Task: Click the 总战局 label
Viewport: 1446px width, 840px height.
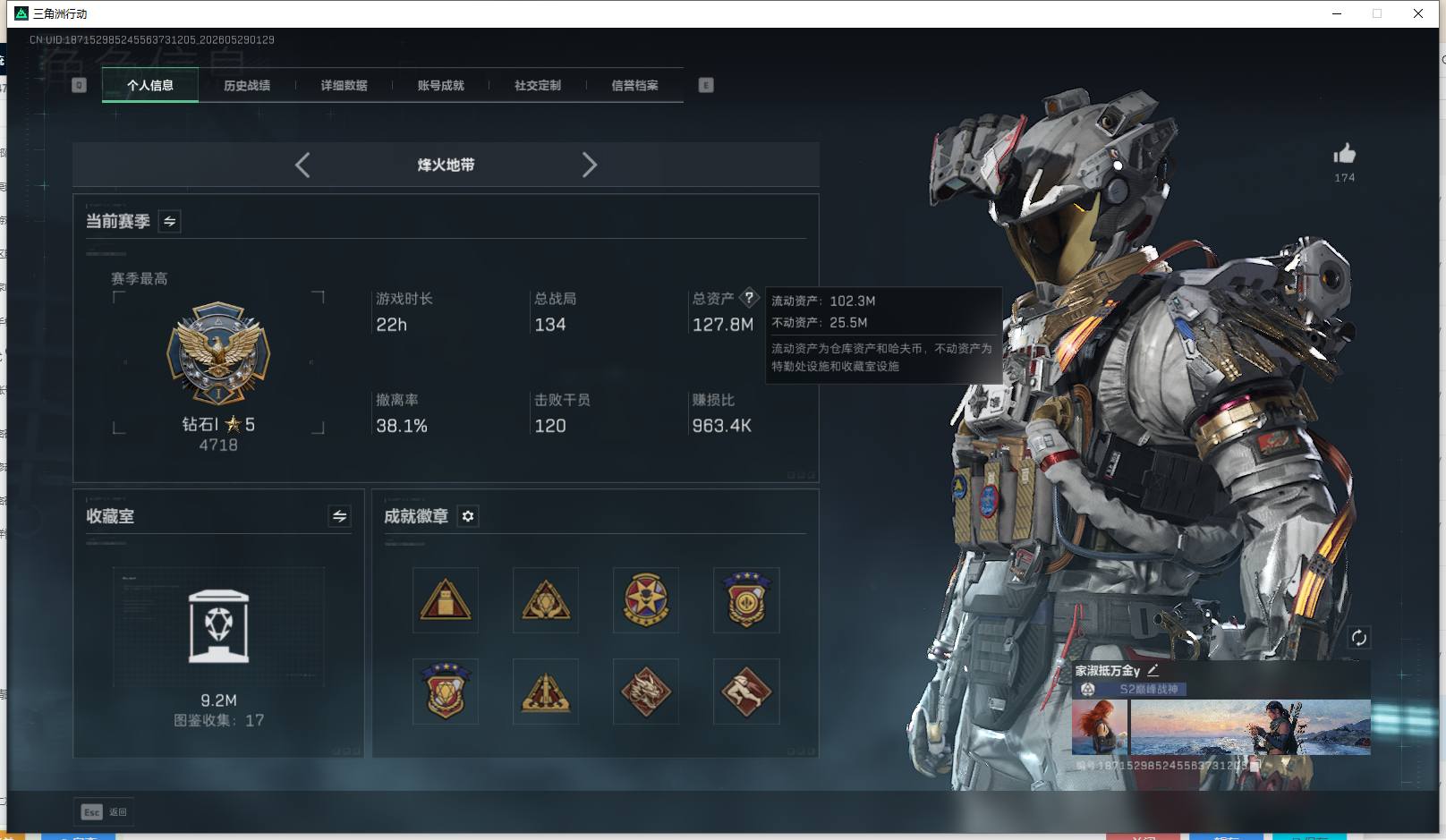Action: click(555, 299)
